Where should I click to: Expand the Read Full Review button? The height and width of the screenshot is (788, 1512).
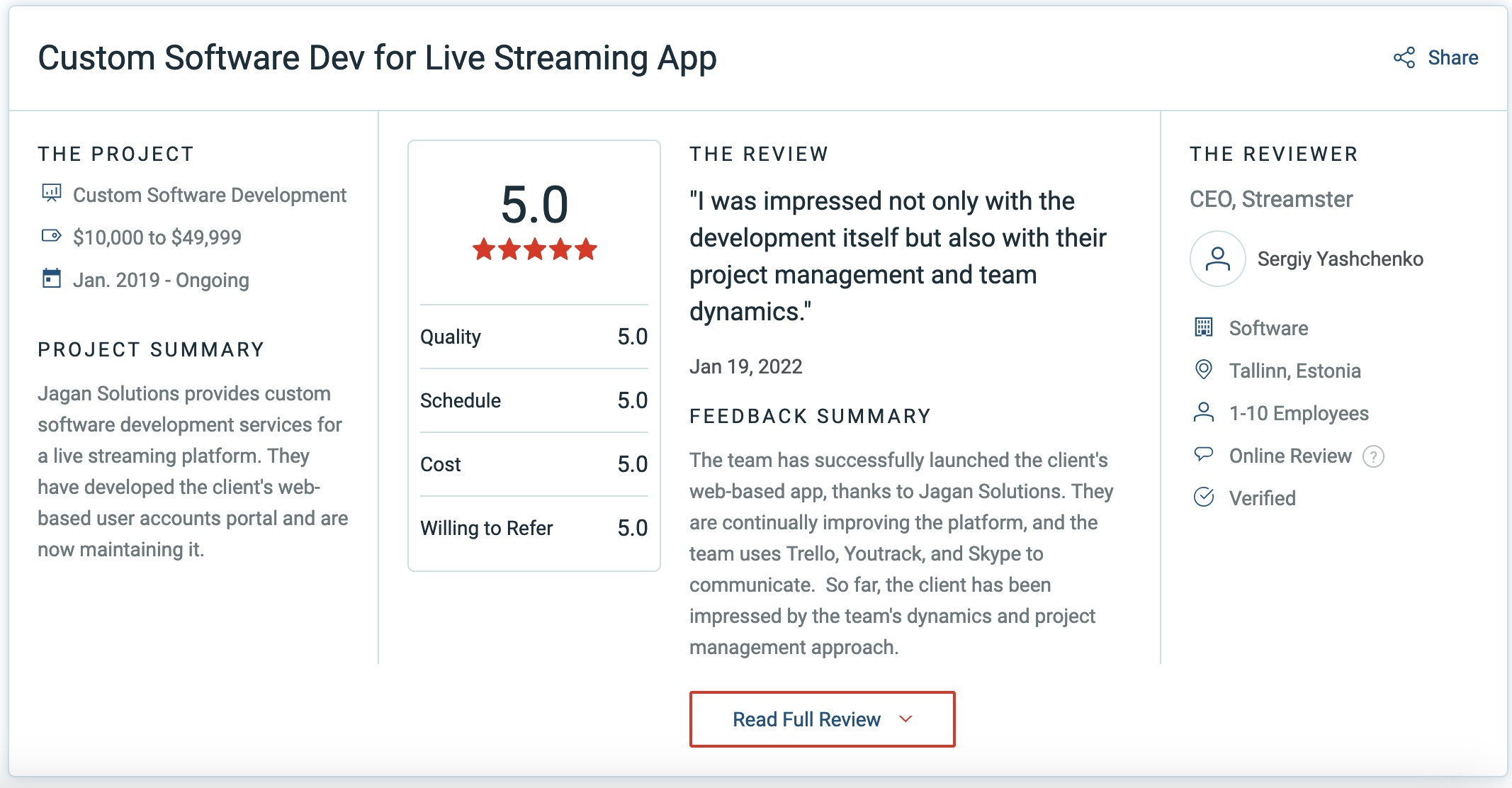pos(822,719)
